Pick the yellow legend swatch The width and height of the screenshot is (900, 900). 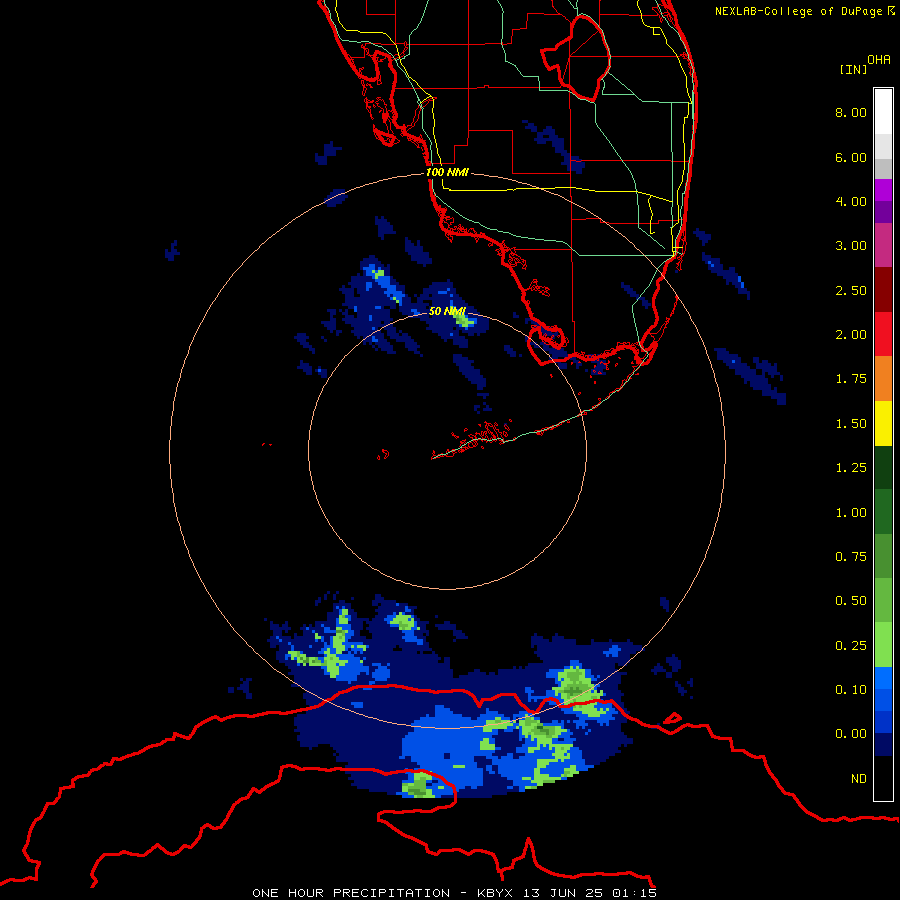point(883,423)
